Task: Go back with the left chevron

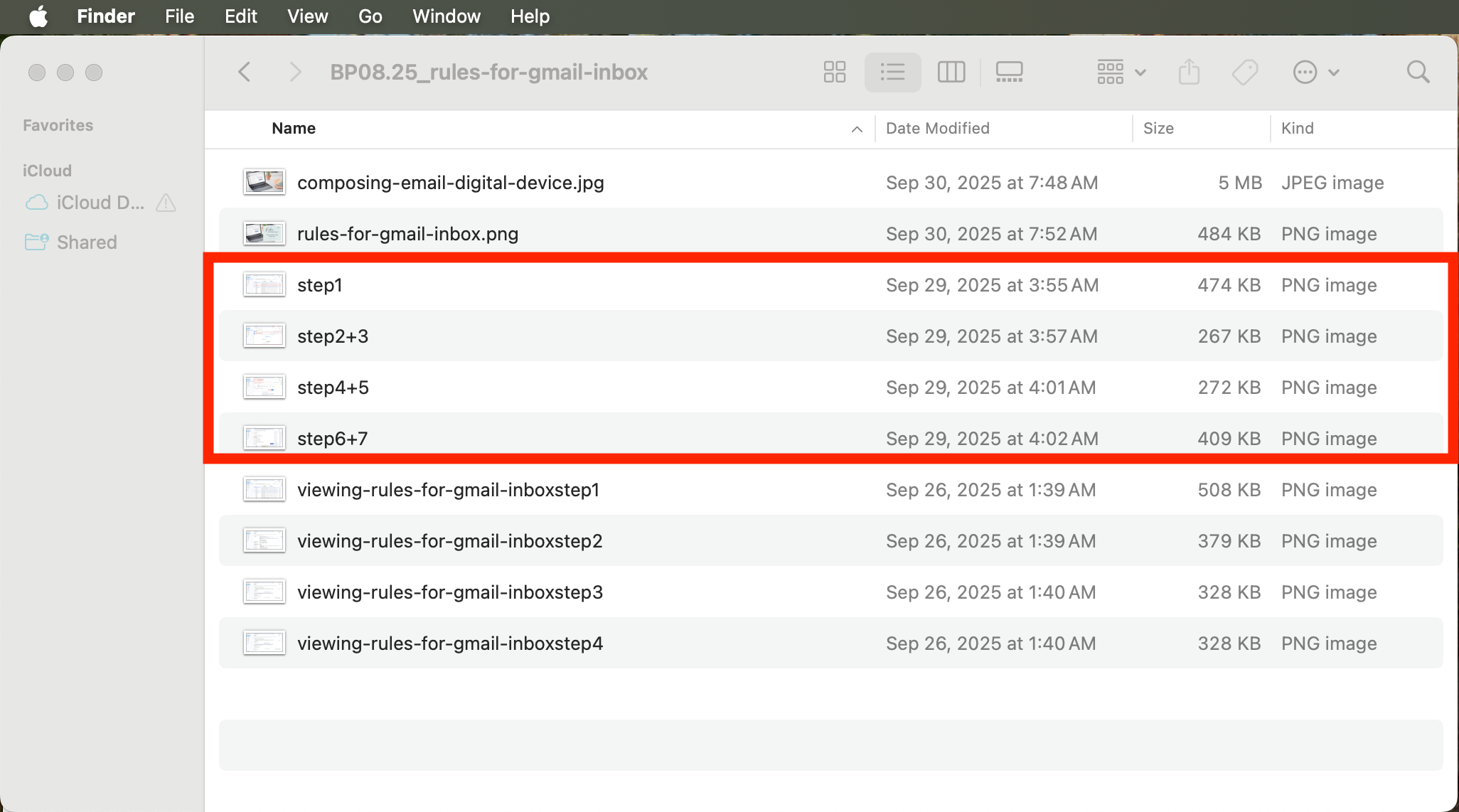Action: point(245,72)
